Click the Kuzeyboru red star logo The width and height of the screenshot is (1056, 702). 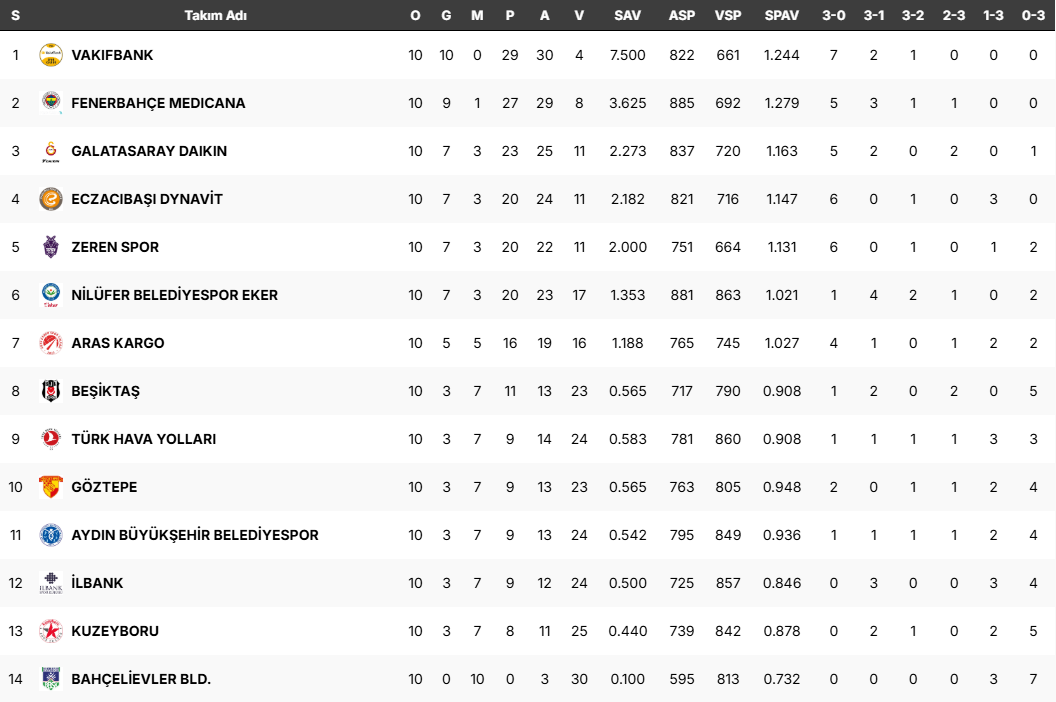pyautogui.click(x=51, y=631)
